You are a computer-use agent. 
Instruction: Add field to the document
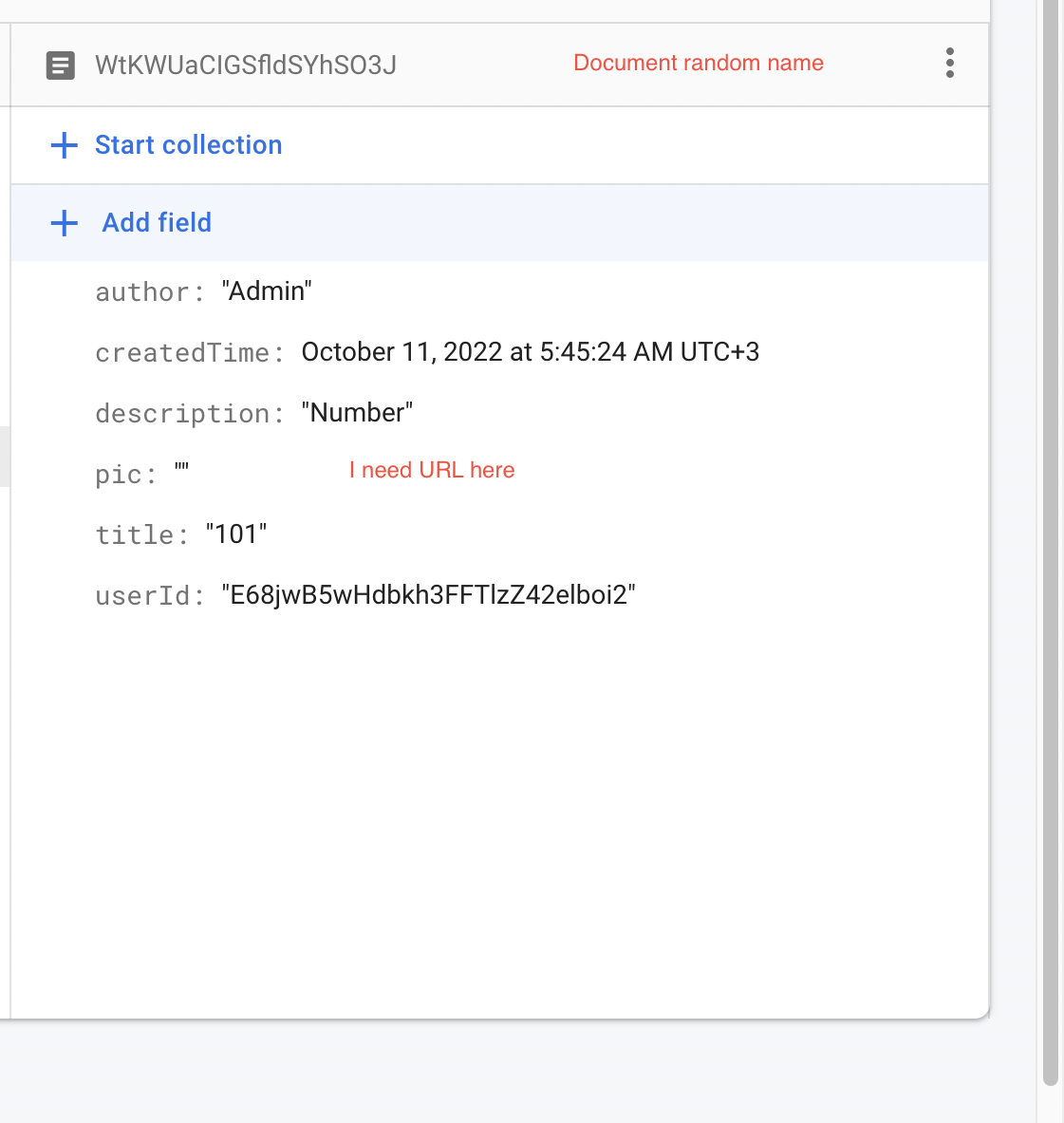click(157, 223)
